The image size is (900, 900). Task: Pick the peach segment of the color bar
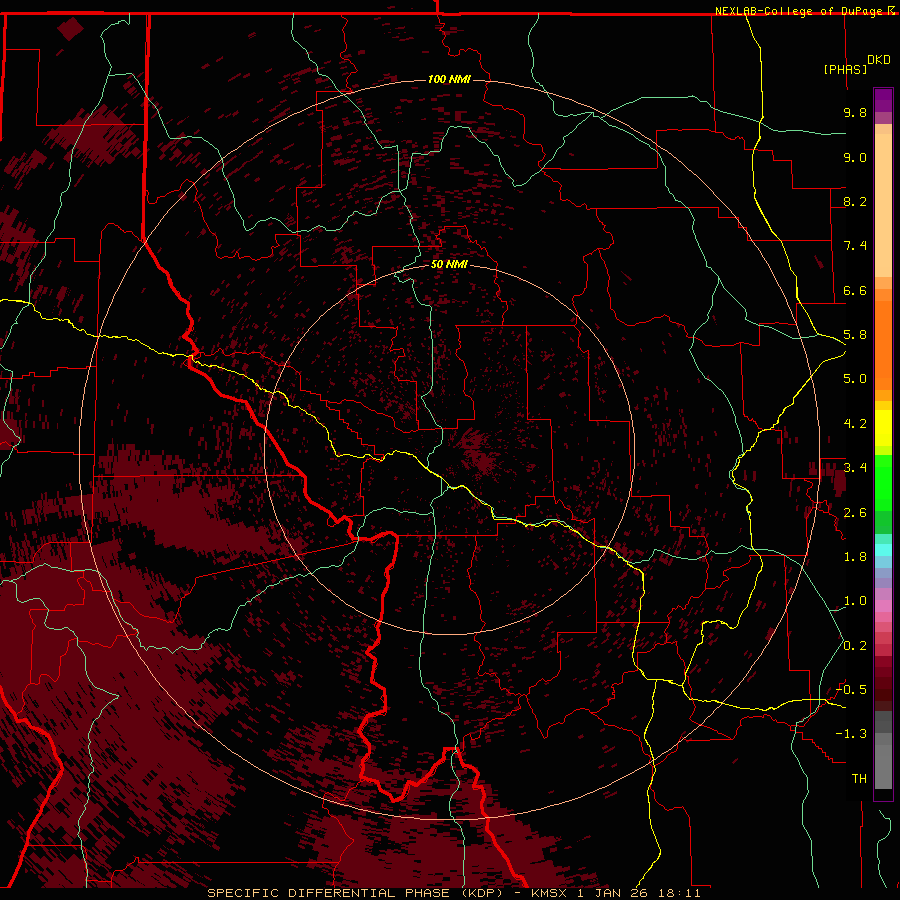click(883, 205)
